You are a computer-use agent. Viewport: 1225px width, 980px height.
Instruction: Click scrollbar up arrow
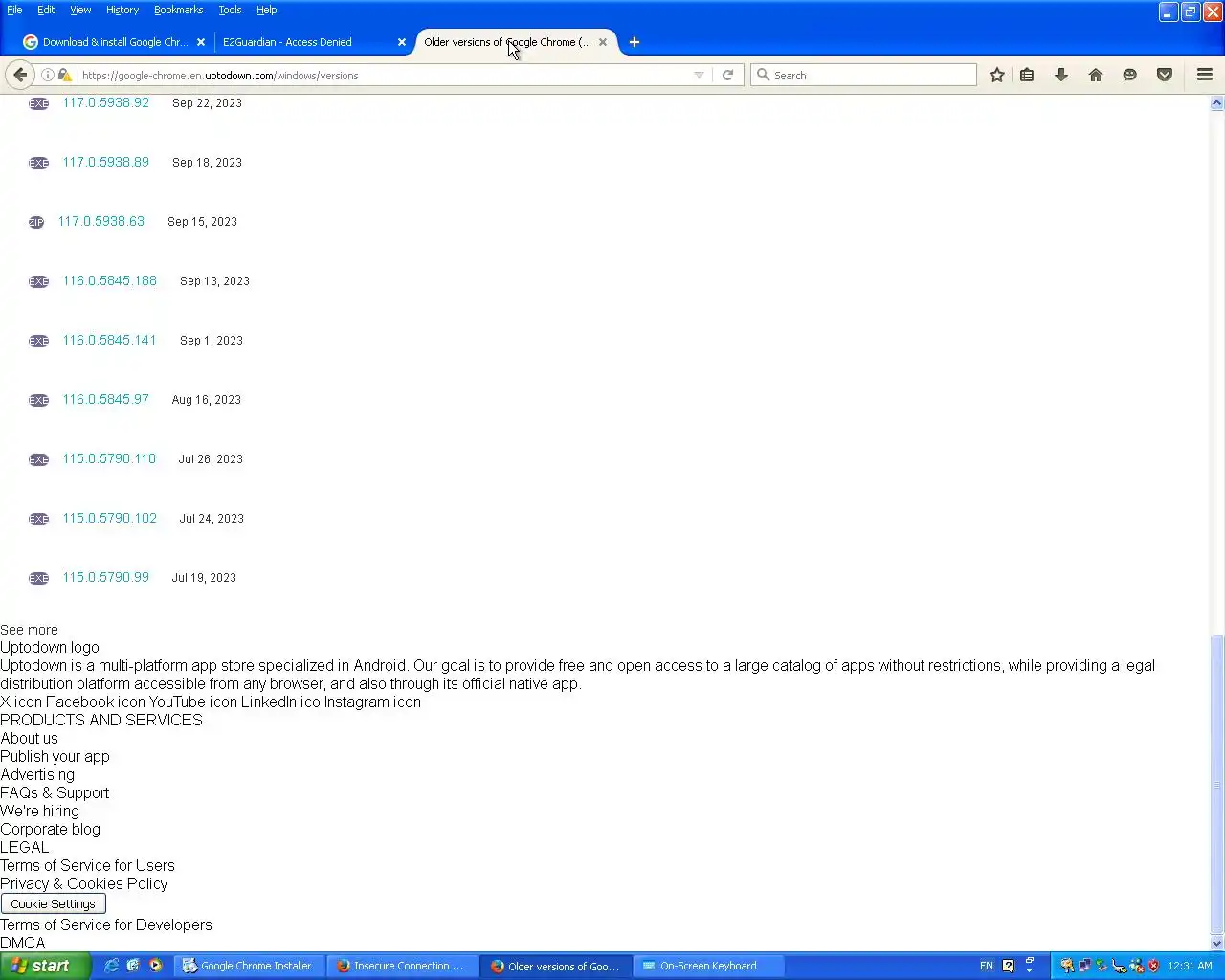tap(1217, 102)
